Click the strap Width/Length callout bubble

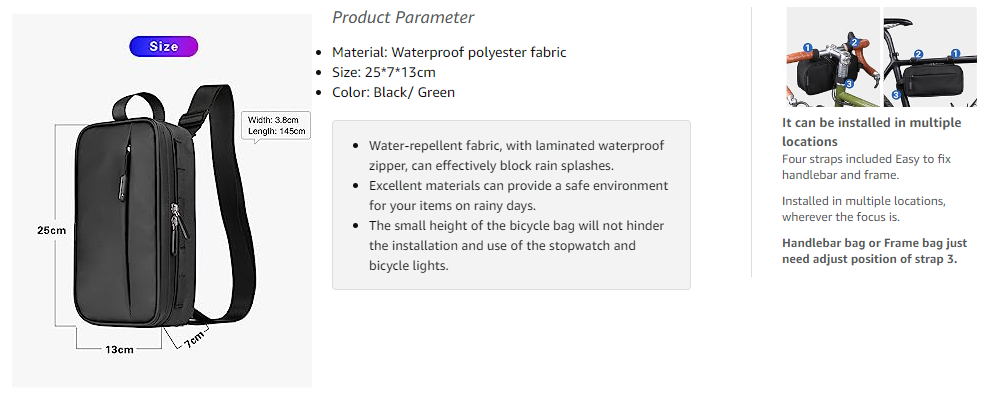tap(277, 126)
